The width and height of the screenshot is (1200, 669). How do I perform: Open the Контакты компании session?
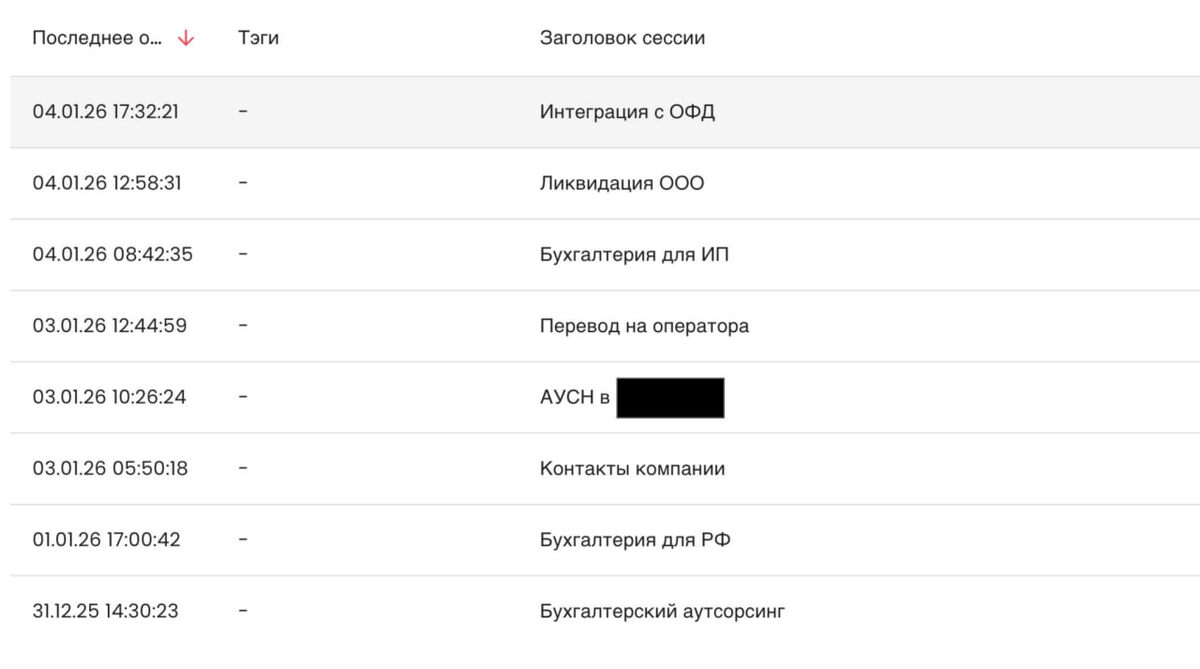632,468
